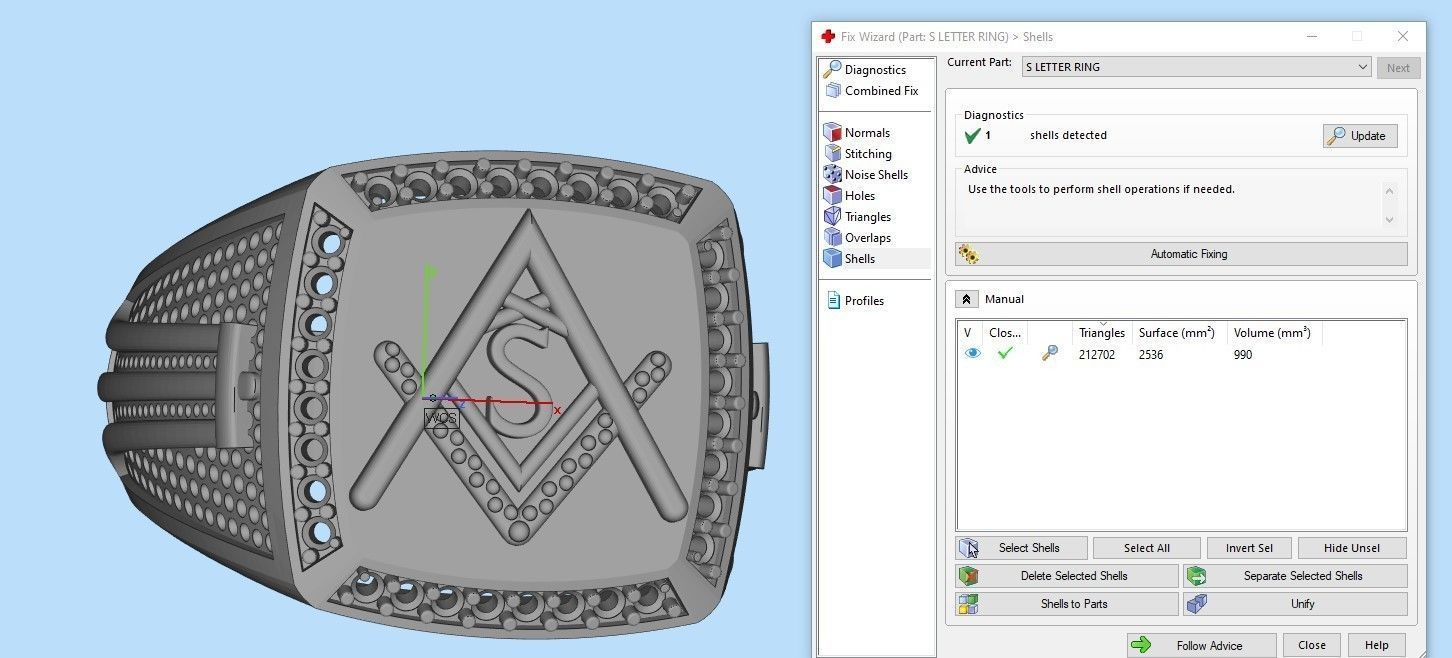Sort by the Closed column header
Image resolution: width=1452 pixels, height=658 pixels.
(x=1004, y=333)
